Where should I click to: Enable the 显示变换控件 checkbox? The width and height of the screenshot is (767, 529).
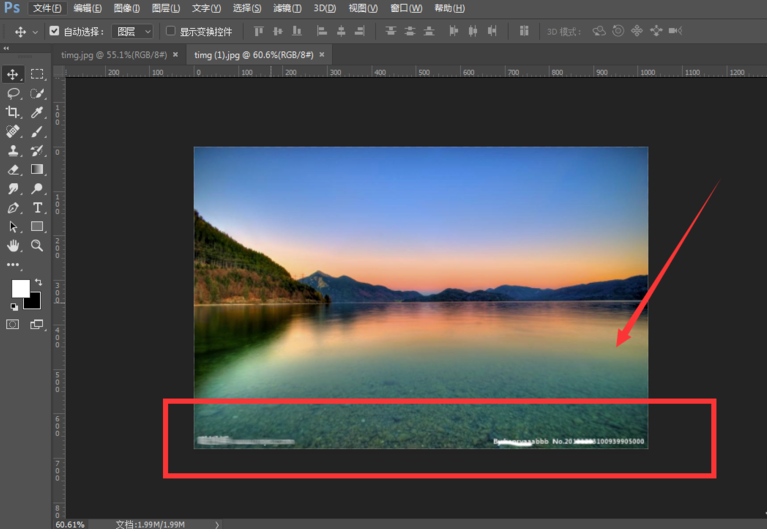click(x=170, y=32)
